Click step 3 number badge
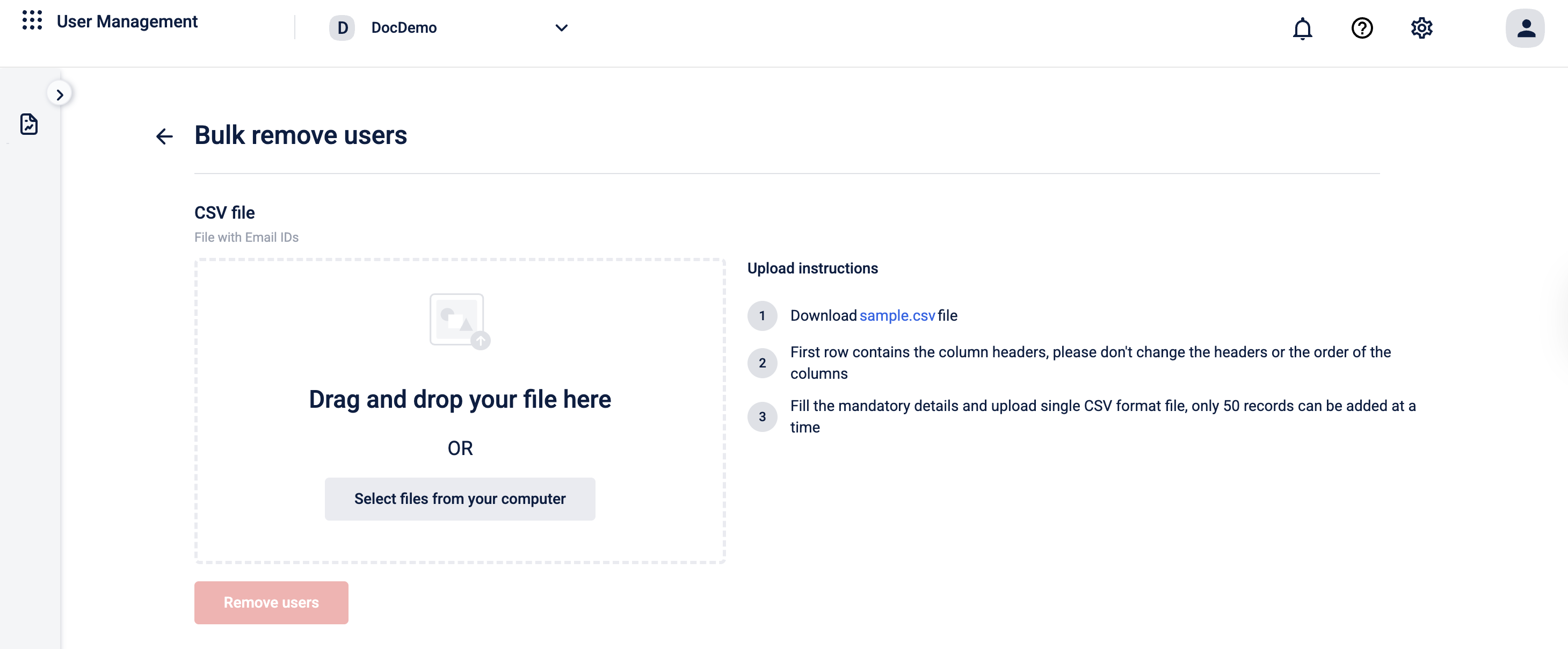1568x649 pixels. (761, 416)
